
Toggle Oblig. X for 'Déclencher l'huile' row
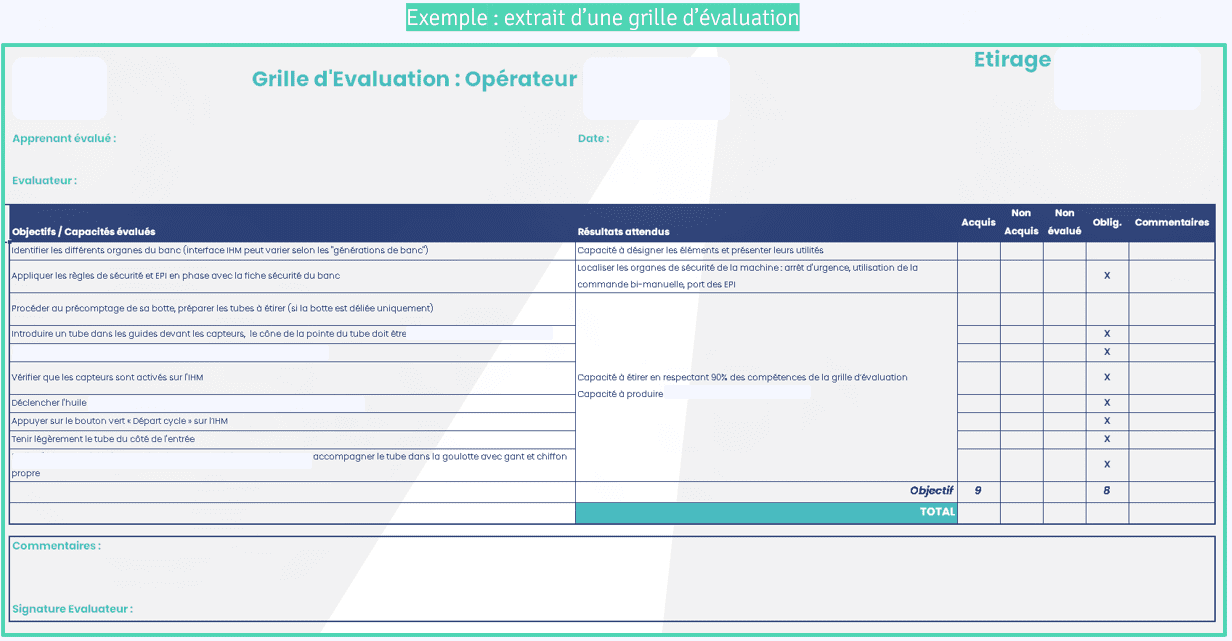[1107, 403]
